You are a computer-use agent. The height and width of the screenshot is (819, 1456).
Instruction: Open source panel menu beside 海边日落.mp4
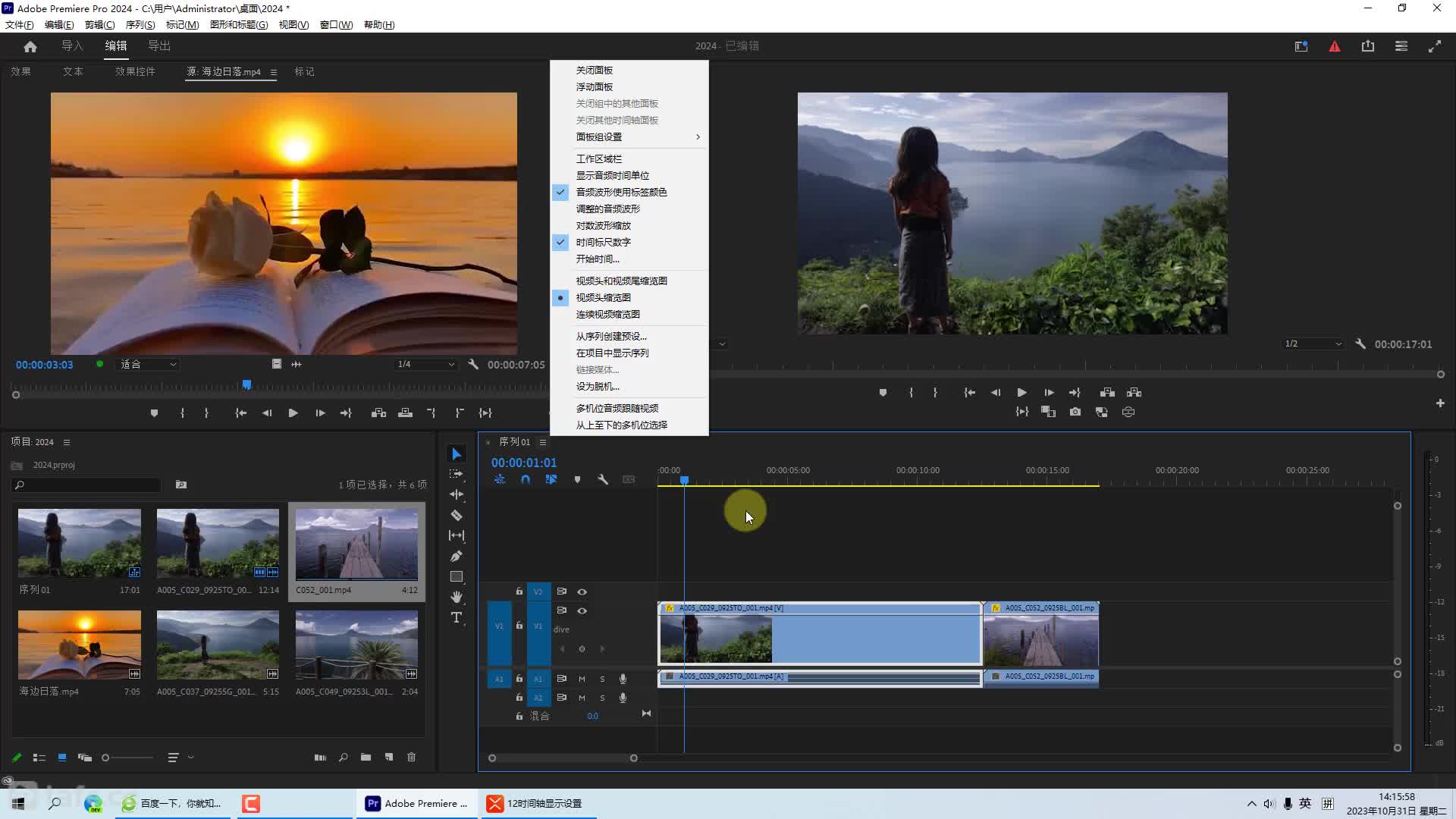coord(273,72)
